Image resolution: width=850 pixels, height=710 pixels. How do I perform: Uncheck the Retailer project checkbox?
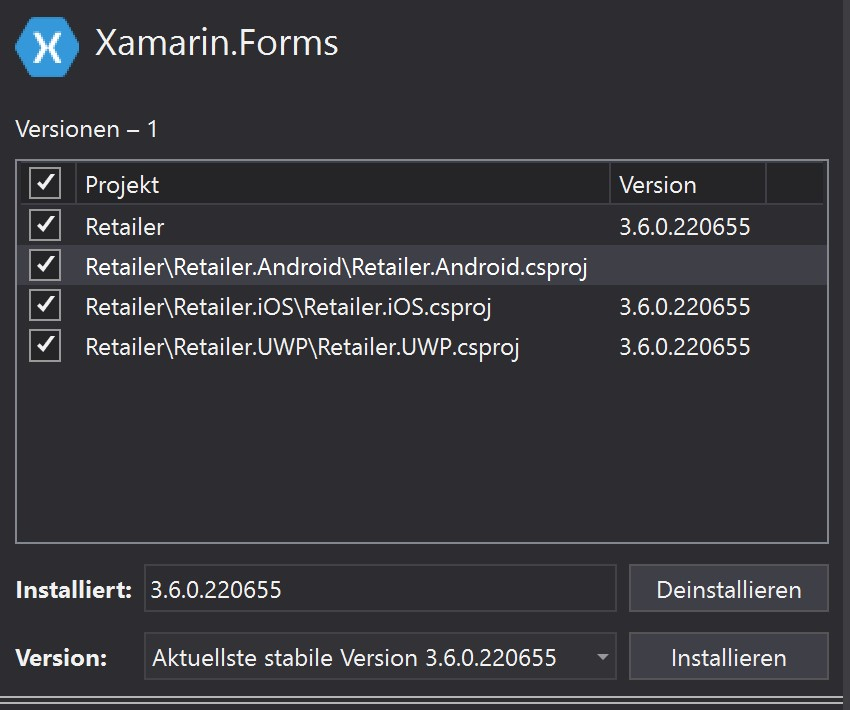click(x=45, y=225)
